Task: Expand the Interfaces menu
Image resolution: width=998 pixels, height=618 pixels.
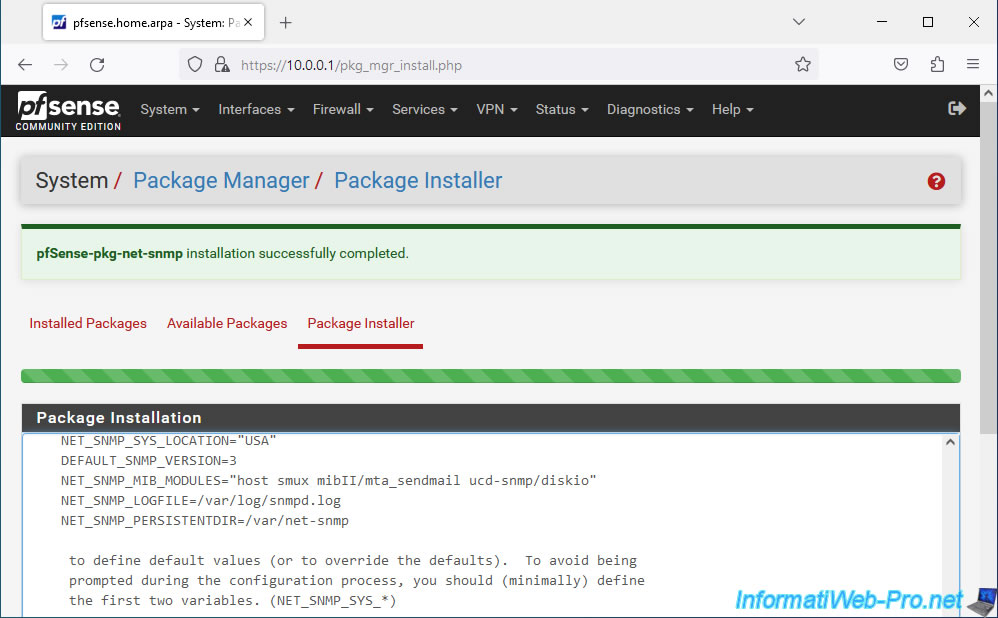Action: [256, 109]
